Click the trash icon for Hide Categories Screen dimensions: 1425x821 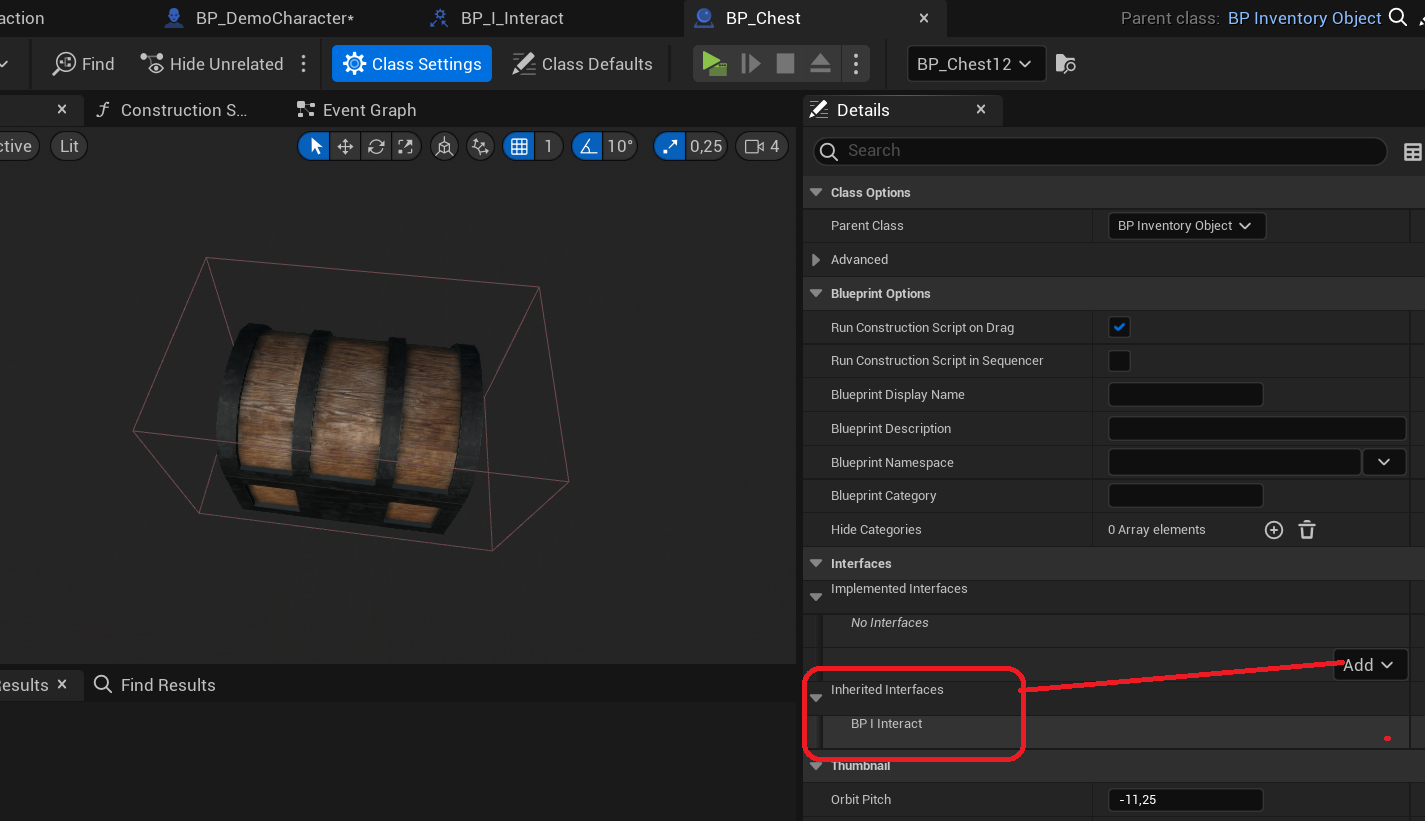tap(1307, 530)
